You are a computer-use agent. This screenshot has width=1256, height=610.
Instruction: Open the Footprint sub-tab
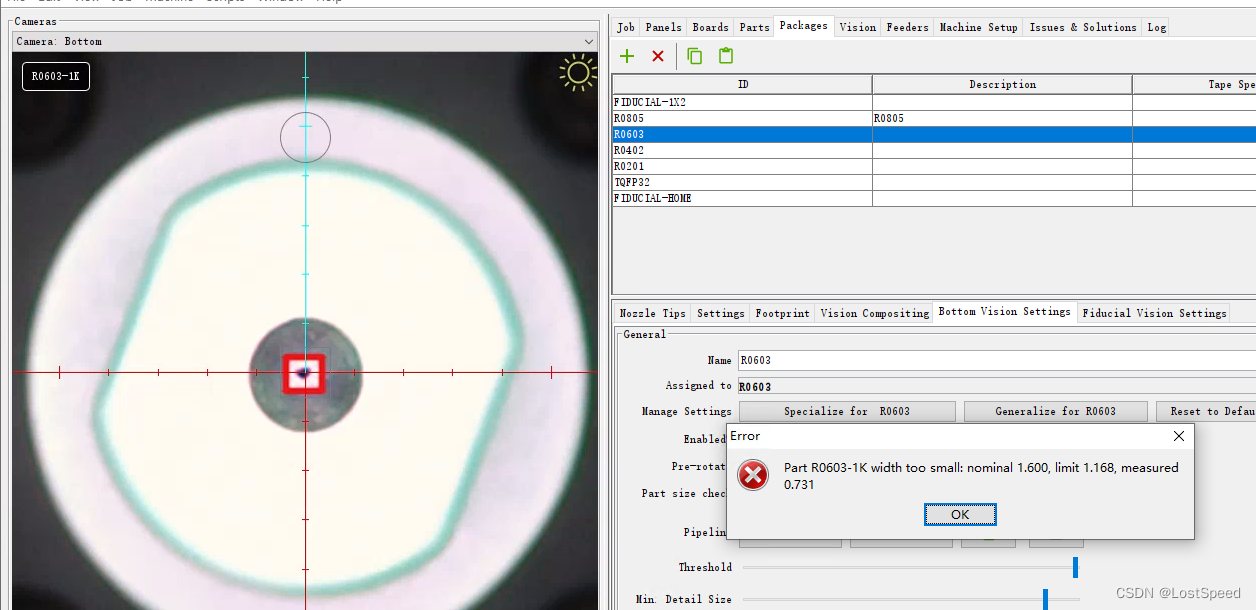click(782, 313)
